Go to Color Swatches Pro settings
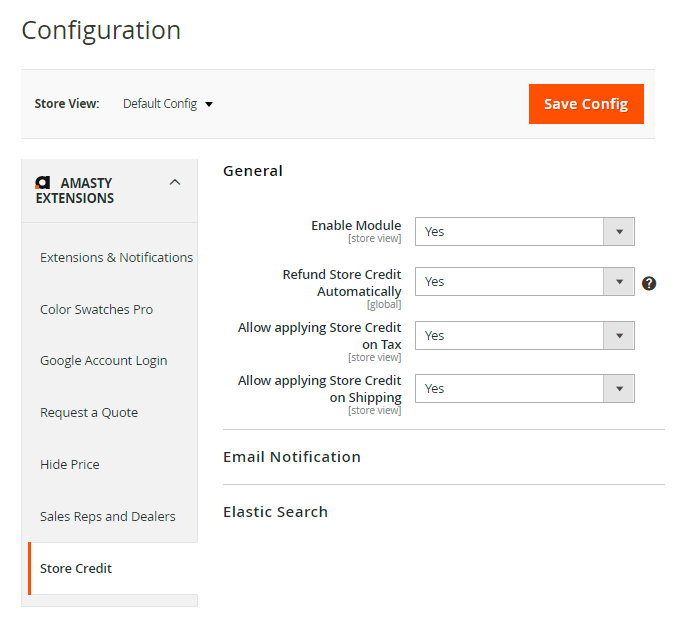 96,310
